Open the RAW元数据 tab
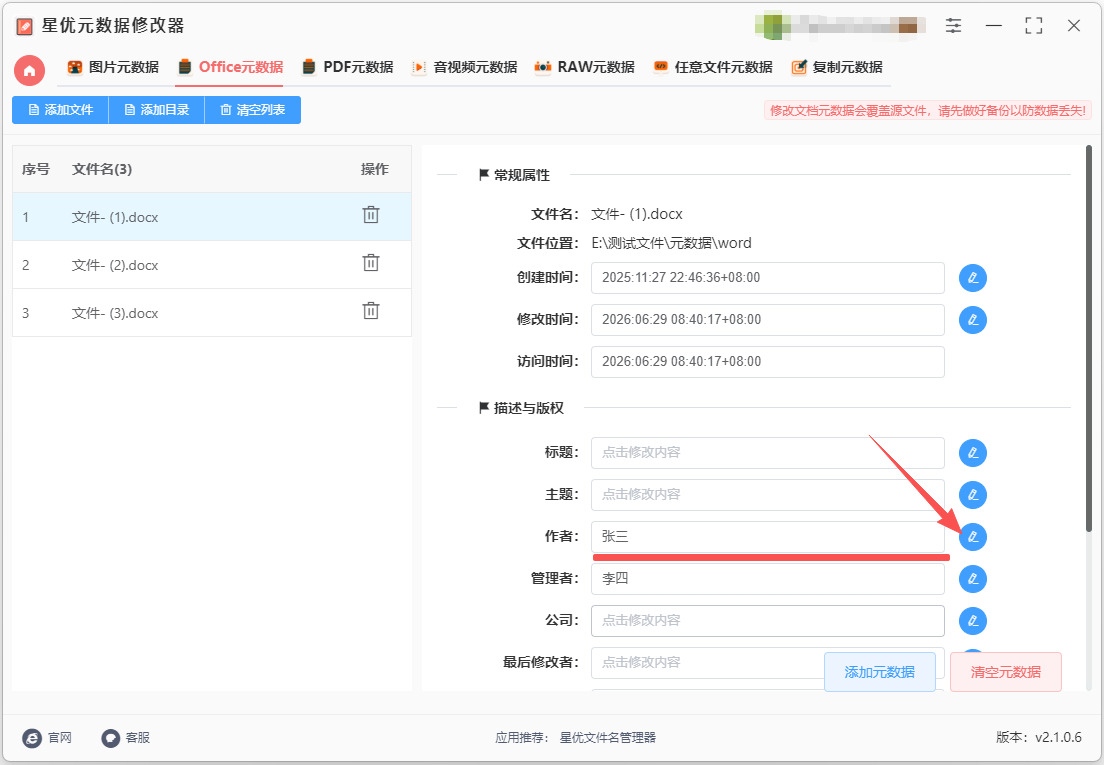The height and width of the screenshot is (765, 1104). tap(584, 68)
